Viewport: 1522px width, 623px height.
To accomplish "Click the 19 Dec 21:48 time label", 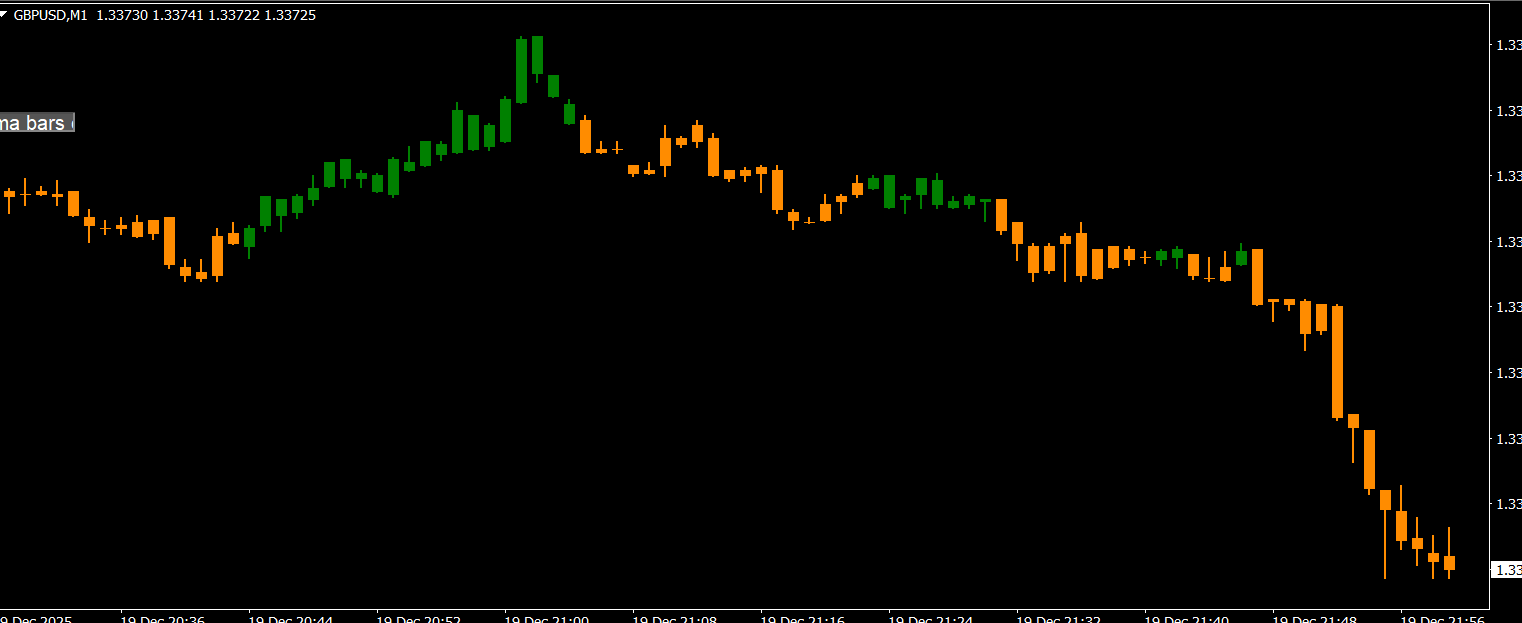I will (1315, 619).
